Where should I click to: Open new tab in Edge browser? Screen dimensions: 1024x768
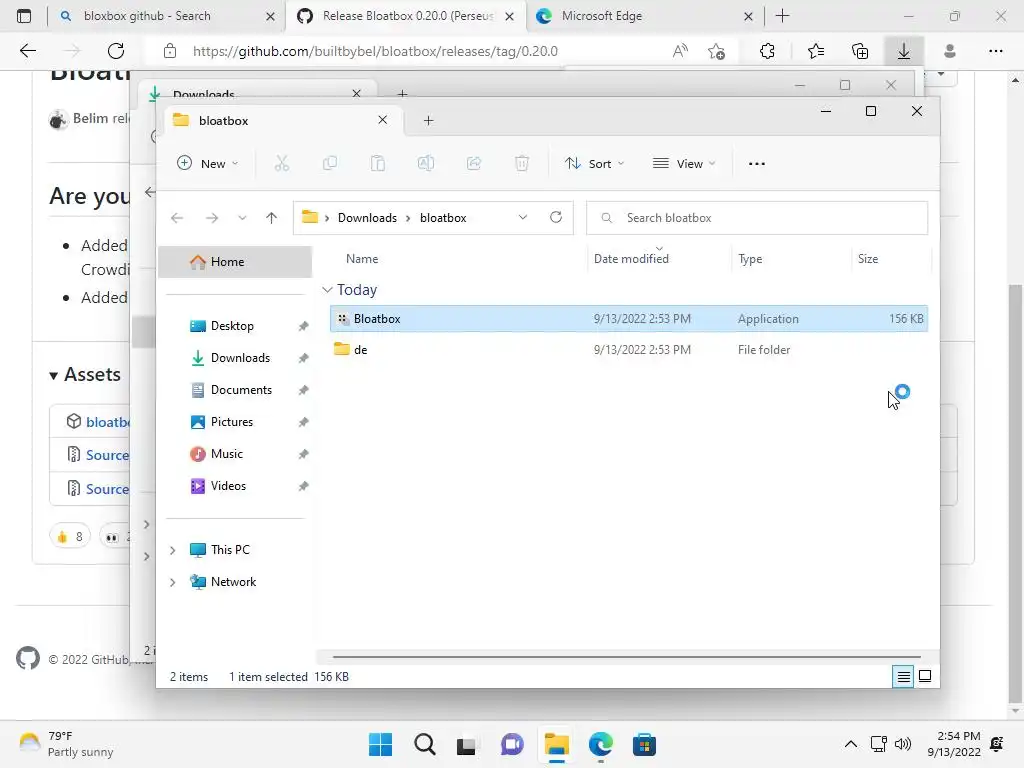pyautogui.click(x=782, y=16)
